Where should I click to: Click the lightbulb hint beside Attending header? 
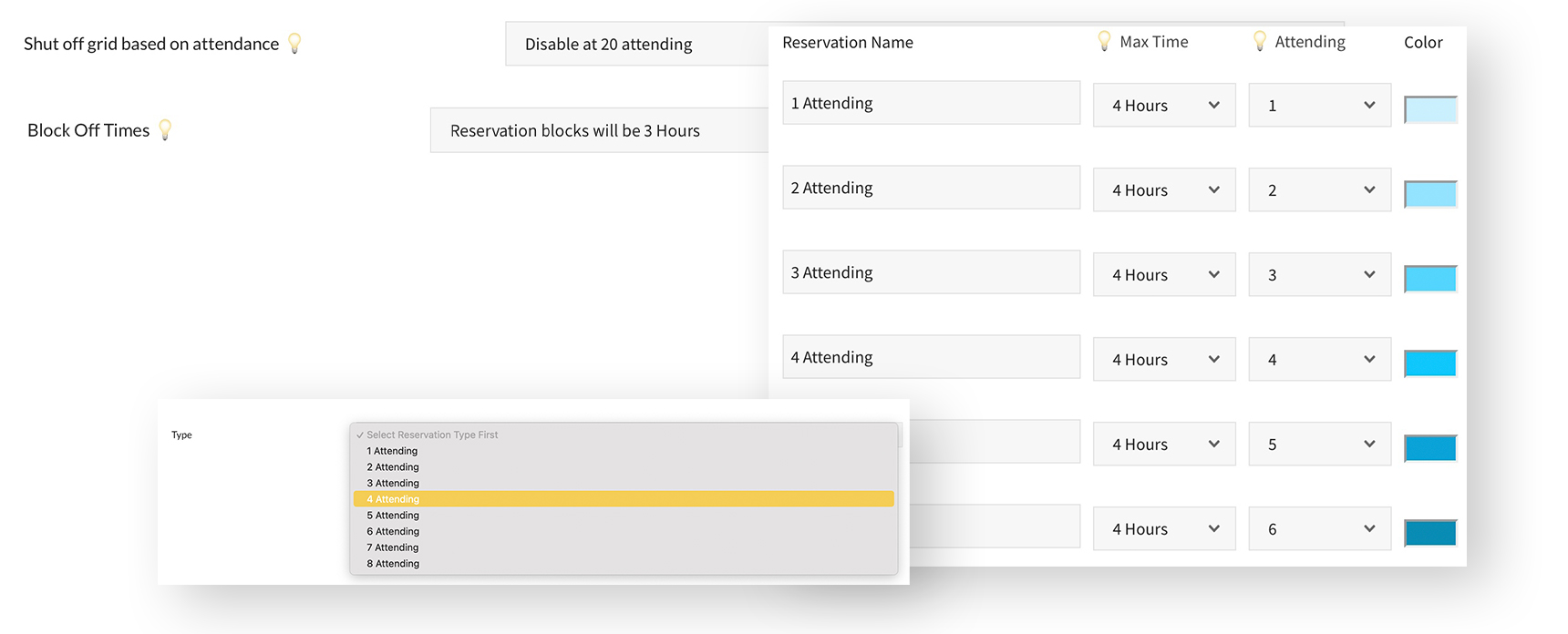tap(1259, 41)
